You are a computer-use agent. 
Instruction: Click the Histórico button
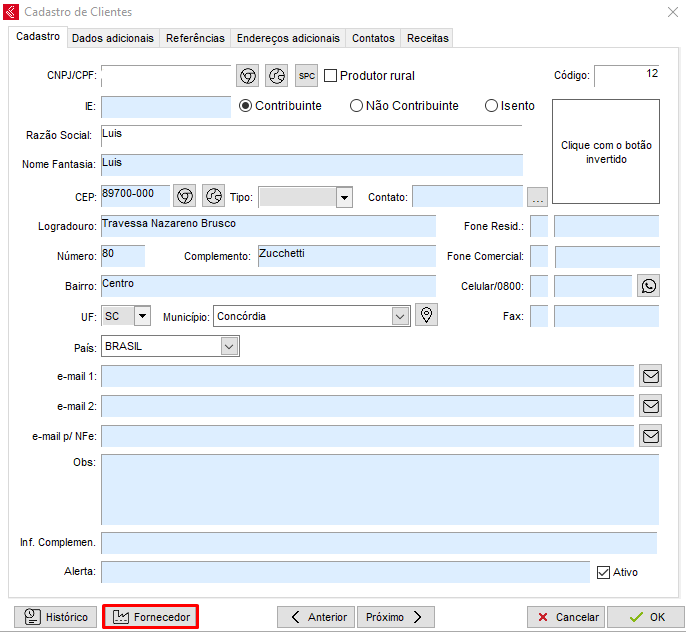tap(56, 617)
